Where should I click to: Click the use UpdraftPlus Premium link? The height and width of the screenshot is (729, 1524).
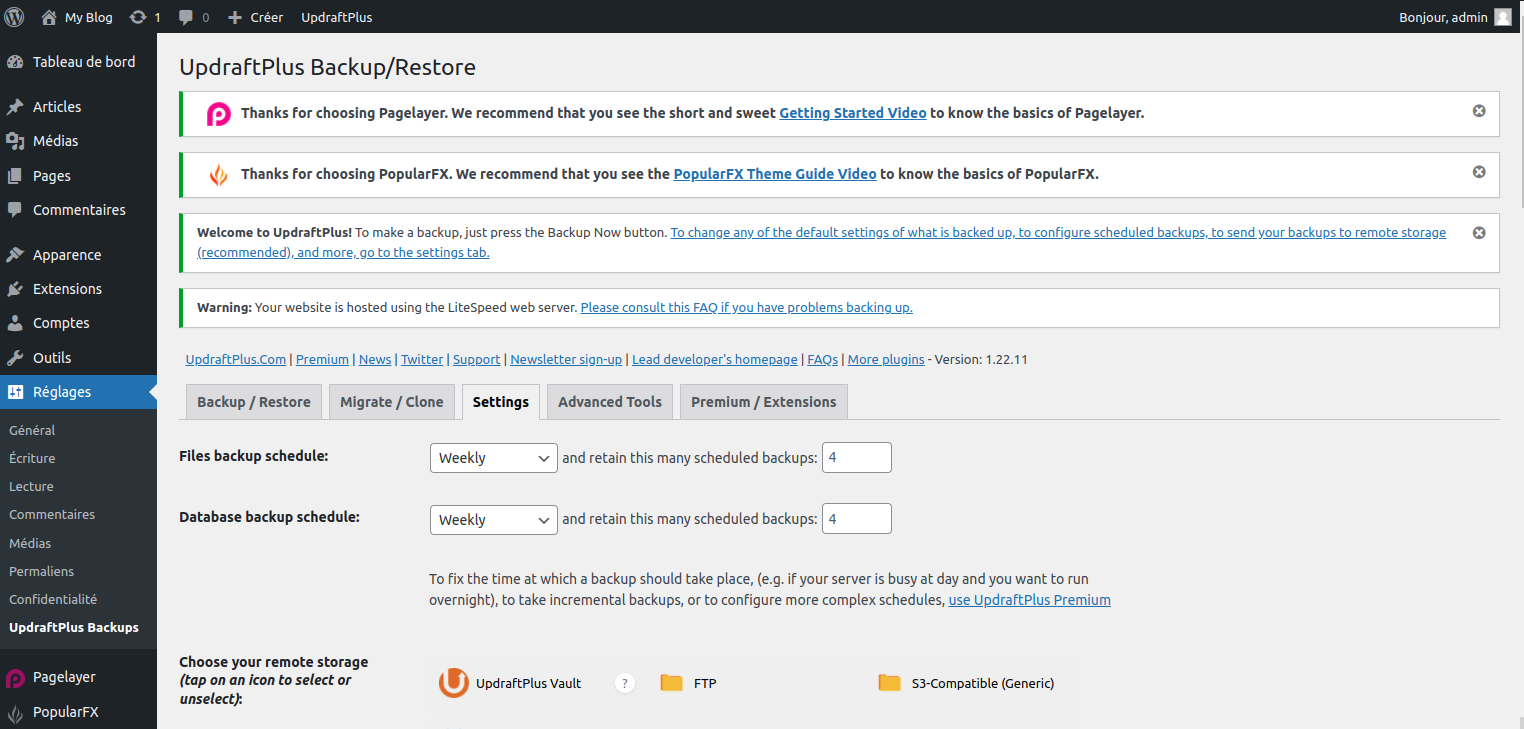[1030, 600]
